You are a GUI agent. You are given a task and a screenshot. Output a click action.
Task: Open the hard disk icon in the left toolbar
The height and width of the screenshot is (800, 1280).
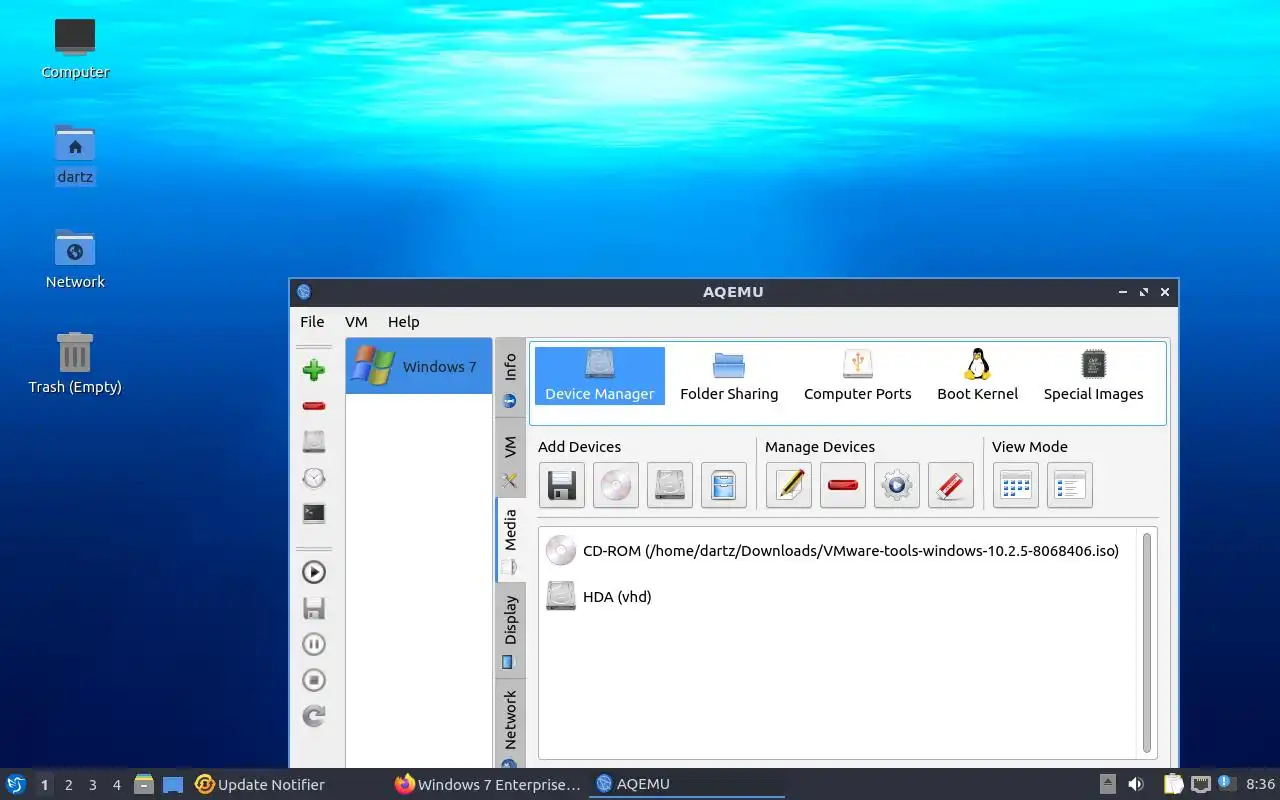point(314,442)
